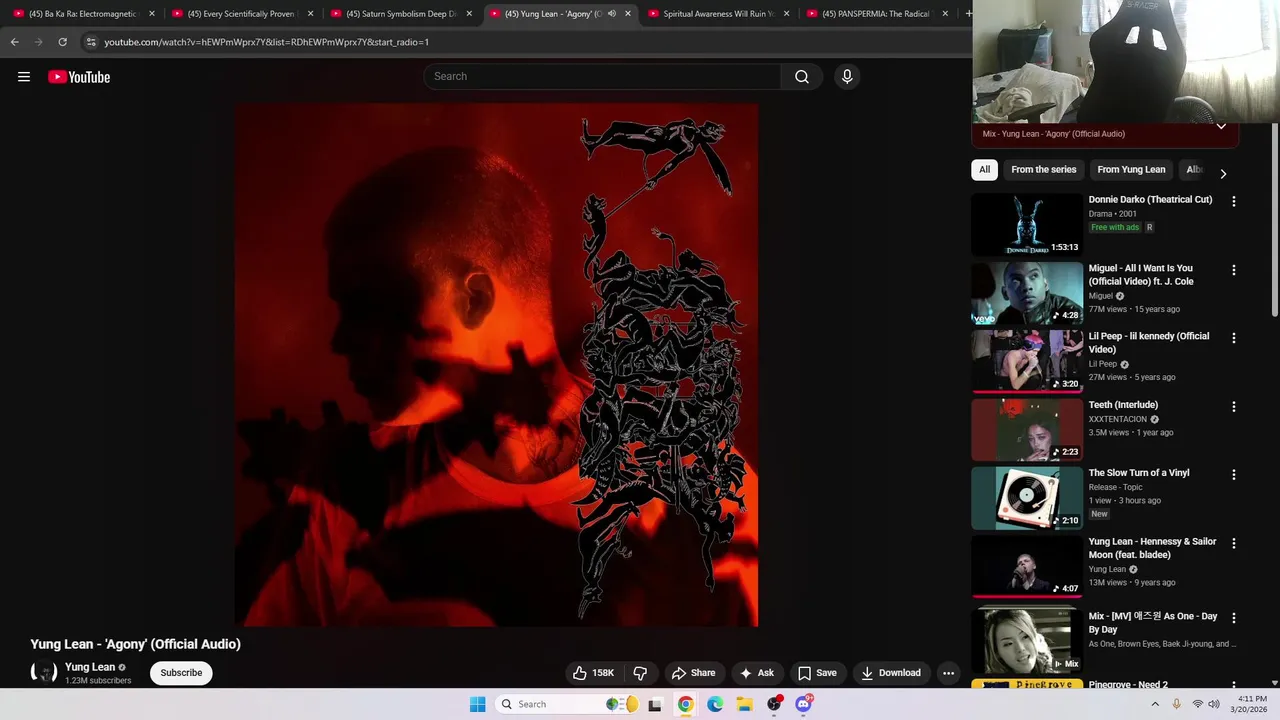Reload the page
This screenshot has height=720, width=1280.
coord(62,42)
